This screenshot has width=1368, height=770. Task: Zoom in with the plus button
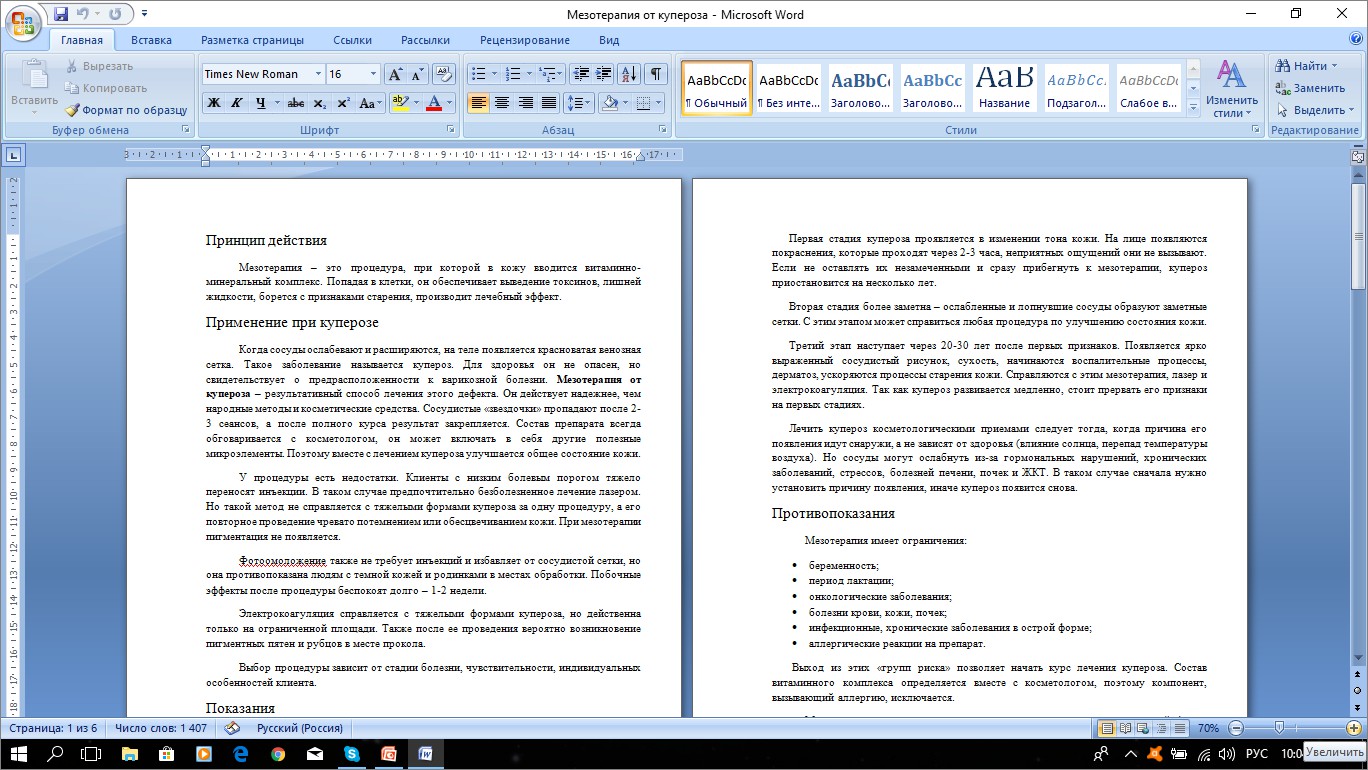click(1354, 728)
